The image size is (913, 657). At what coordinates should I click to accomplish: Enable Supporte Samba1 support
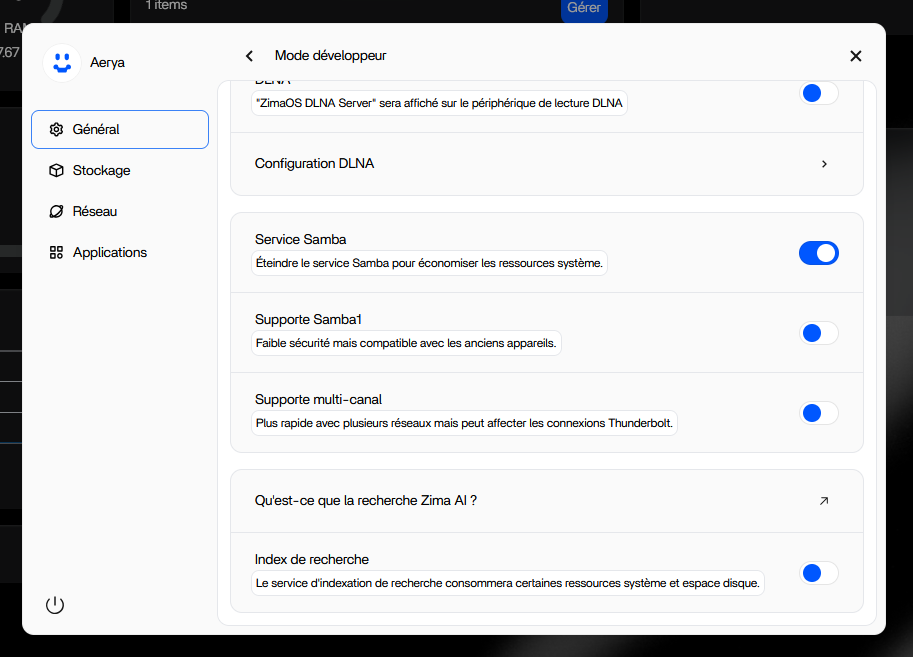(x=819, y=333)
